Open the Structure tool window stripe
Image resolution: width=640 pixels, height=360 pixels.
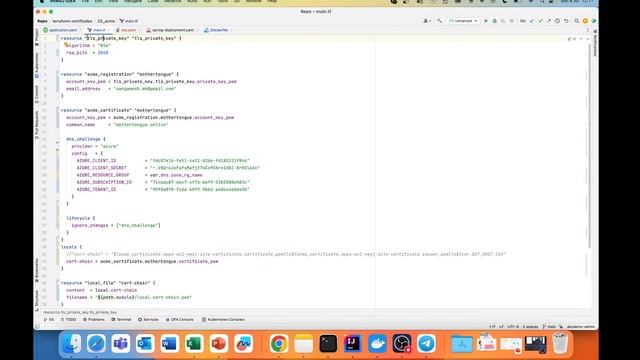click(x=37, y=300)
